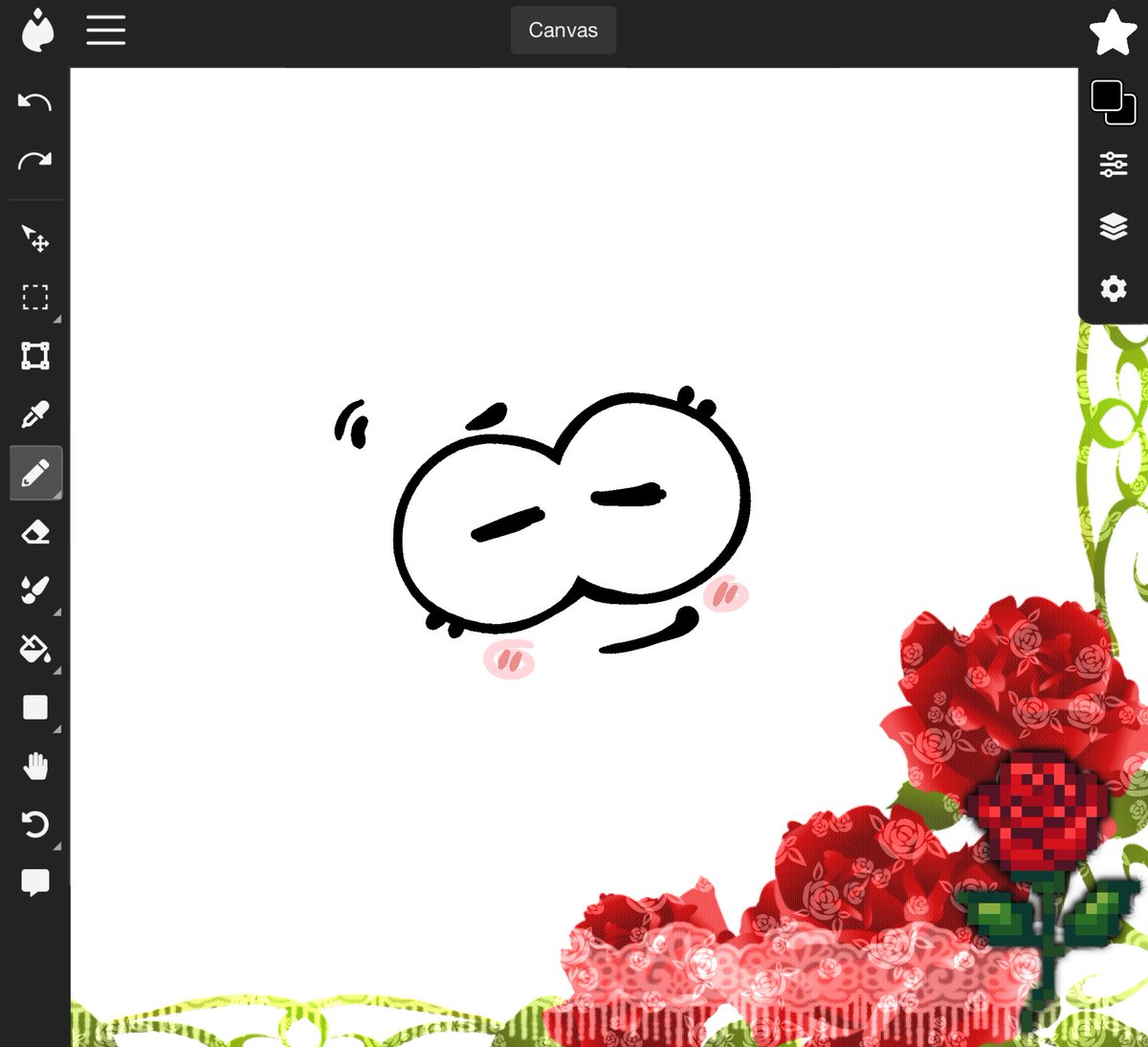The image size is (1148, 1047).
Task: Redo the undone action
Action: click(35, 160)
